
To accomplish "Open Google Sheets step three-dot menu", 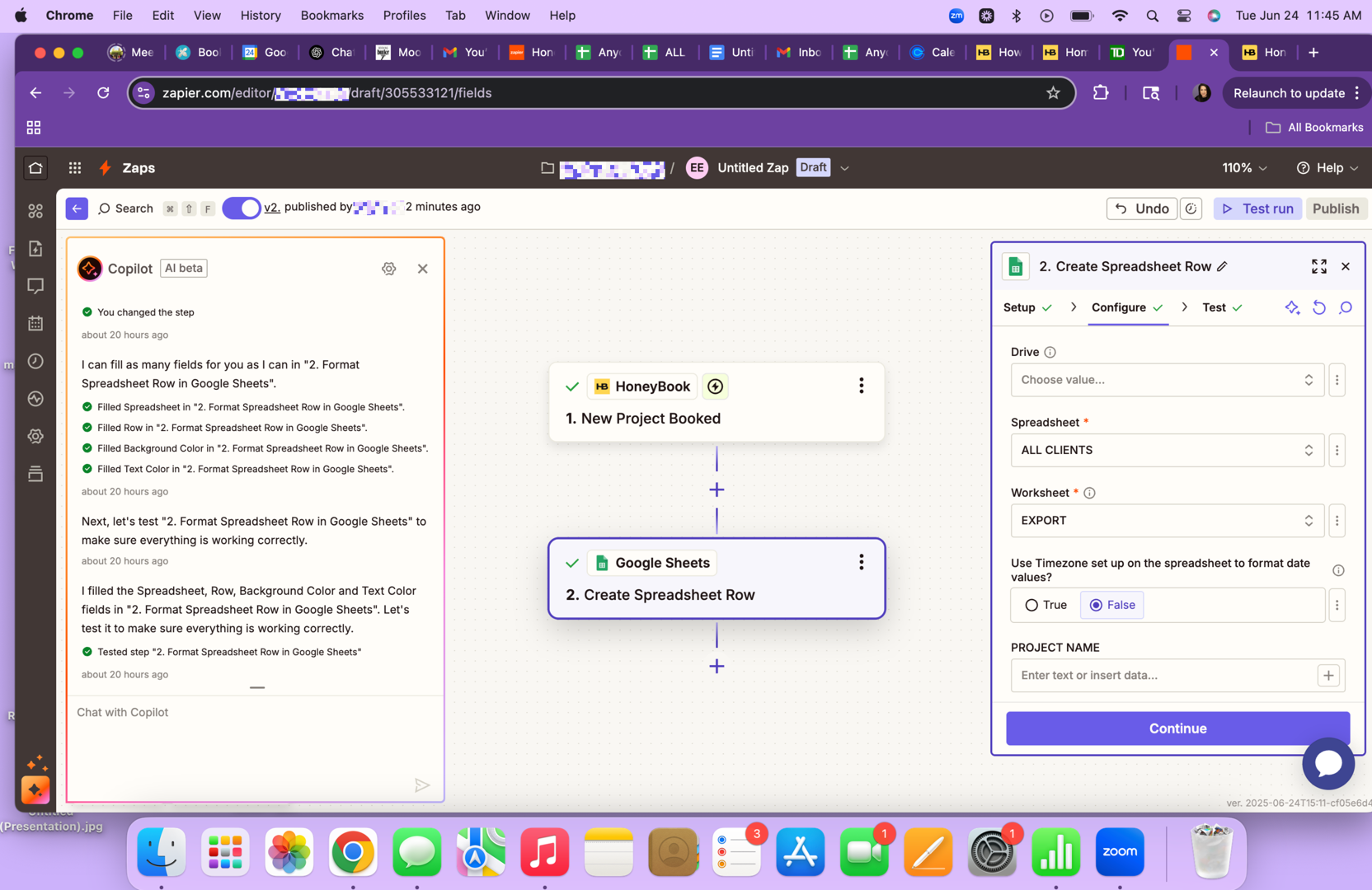I will tap(862, 562).
